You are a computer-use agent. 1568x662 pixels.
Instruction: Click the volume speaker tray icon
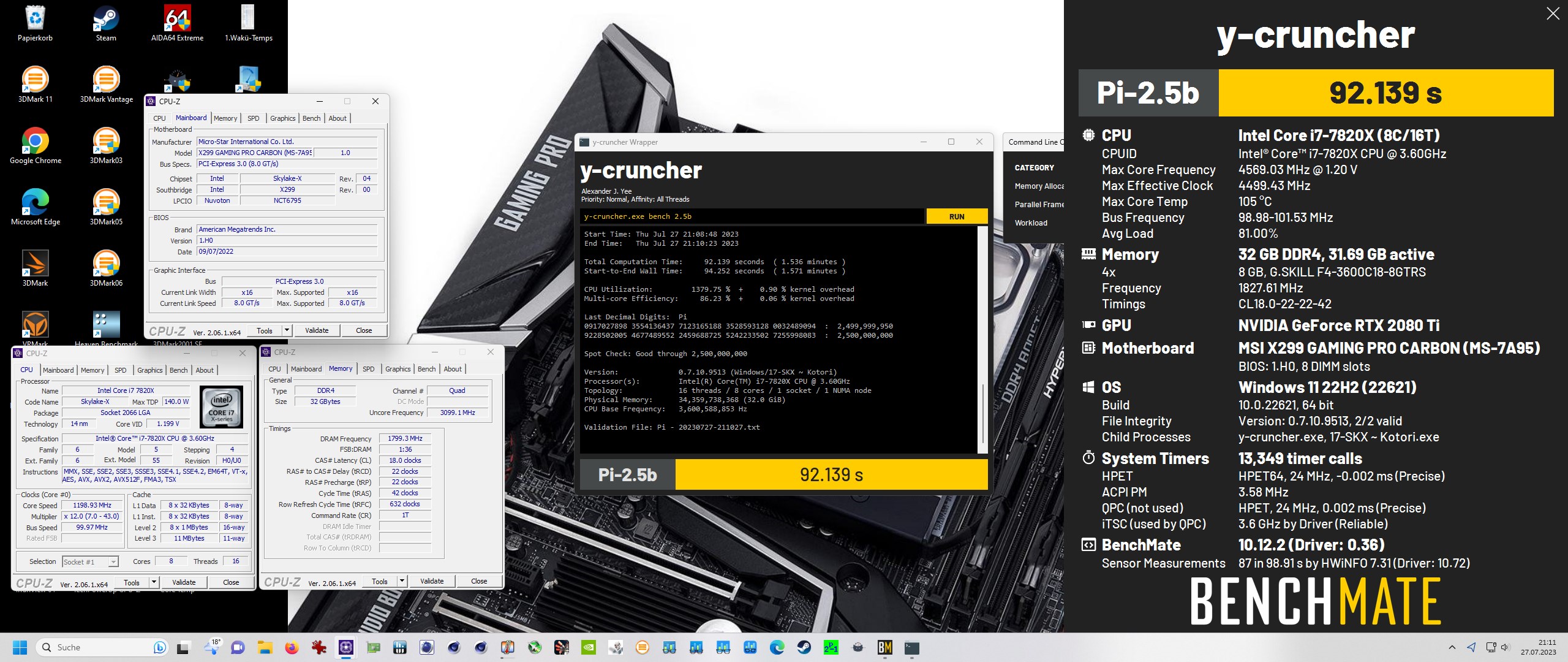coord(1505,647)
